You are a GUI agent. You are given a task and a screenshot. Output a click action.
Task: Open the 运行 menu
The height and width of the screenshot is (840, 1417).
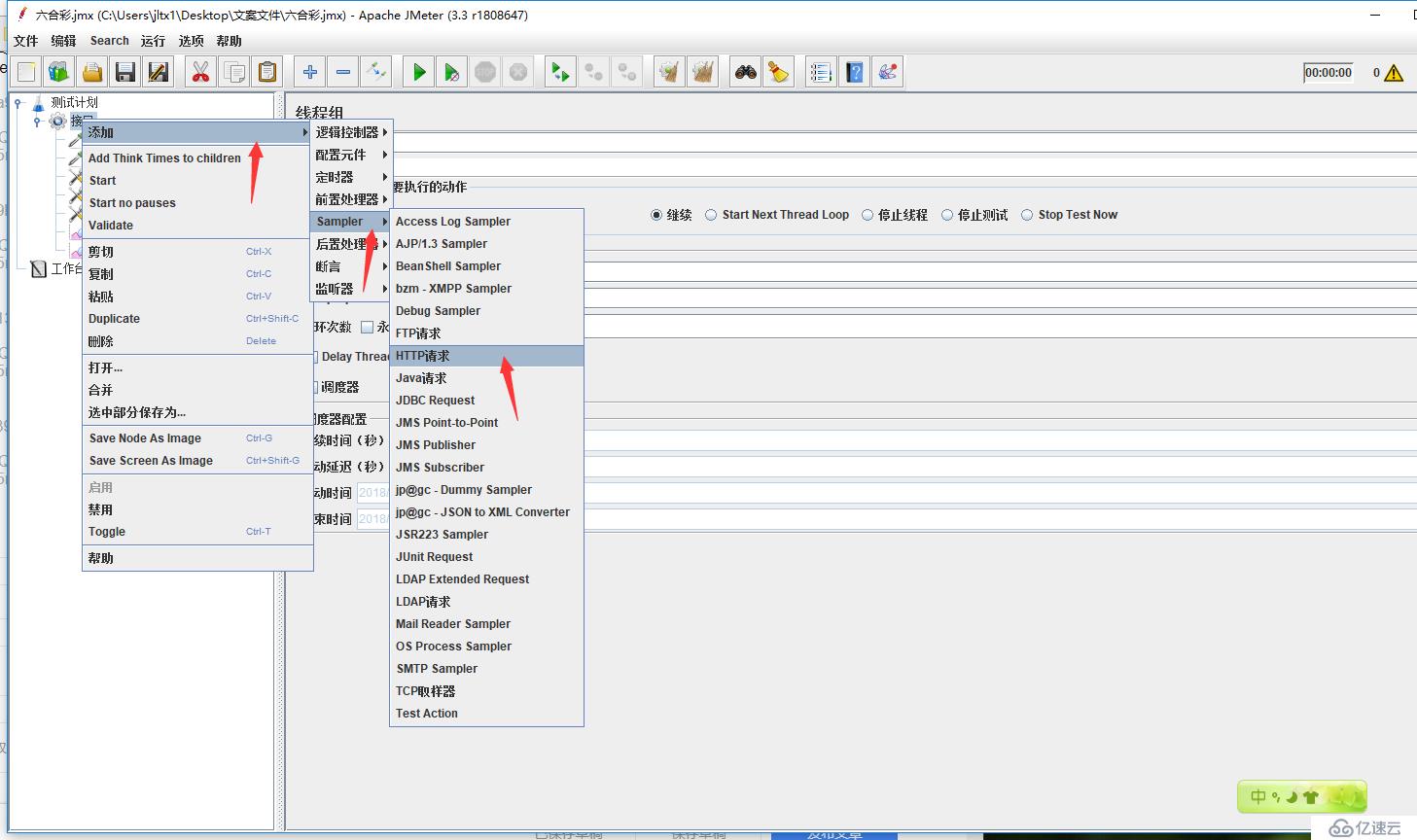[153, 41]
